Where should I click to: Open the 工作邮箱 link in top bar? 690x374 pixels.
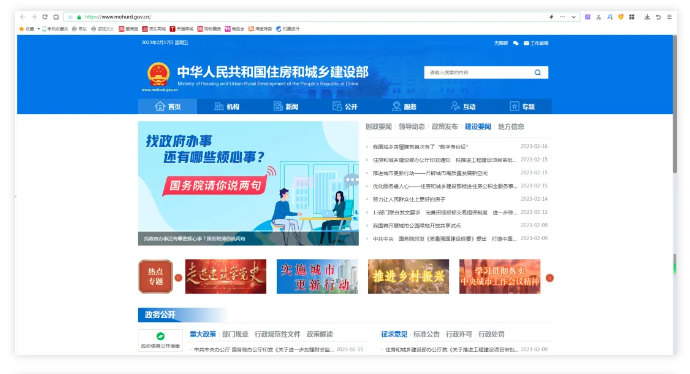click(x=536, y=43)
